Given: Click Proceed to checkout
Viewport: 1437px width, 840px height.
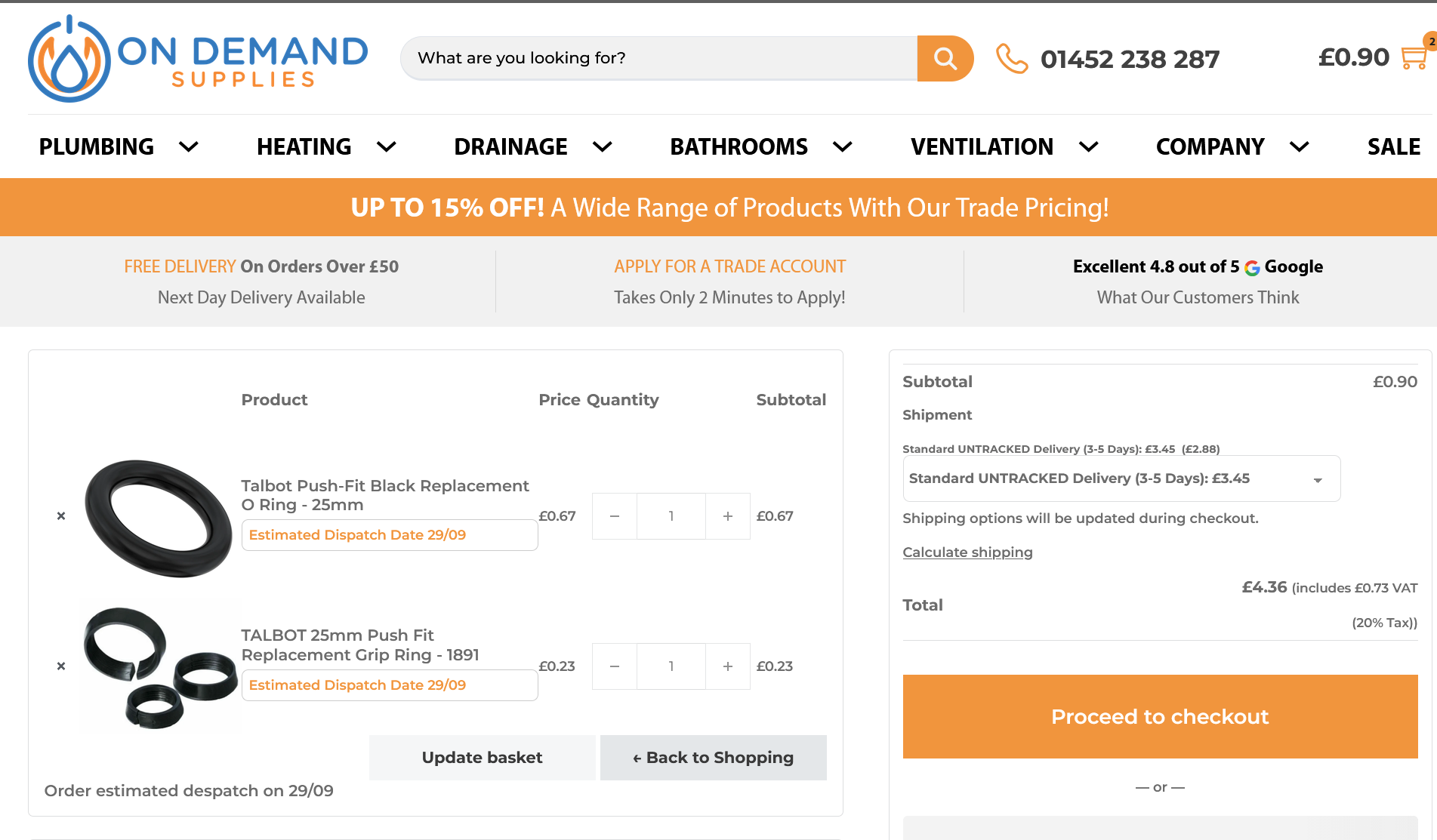Looking at the screenshot, I should pos(1160,716).
